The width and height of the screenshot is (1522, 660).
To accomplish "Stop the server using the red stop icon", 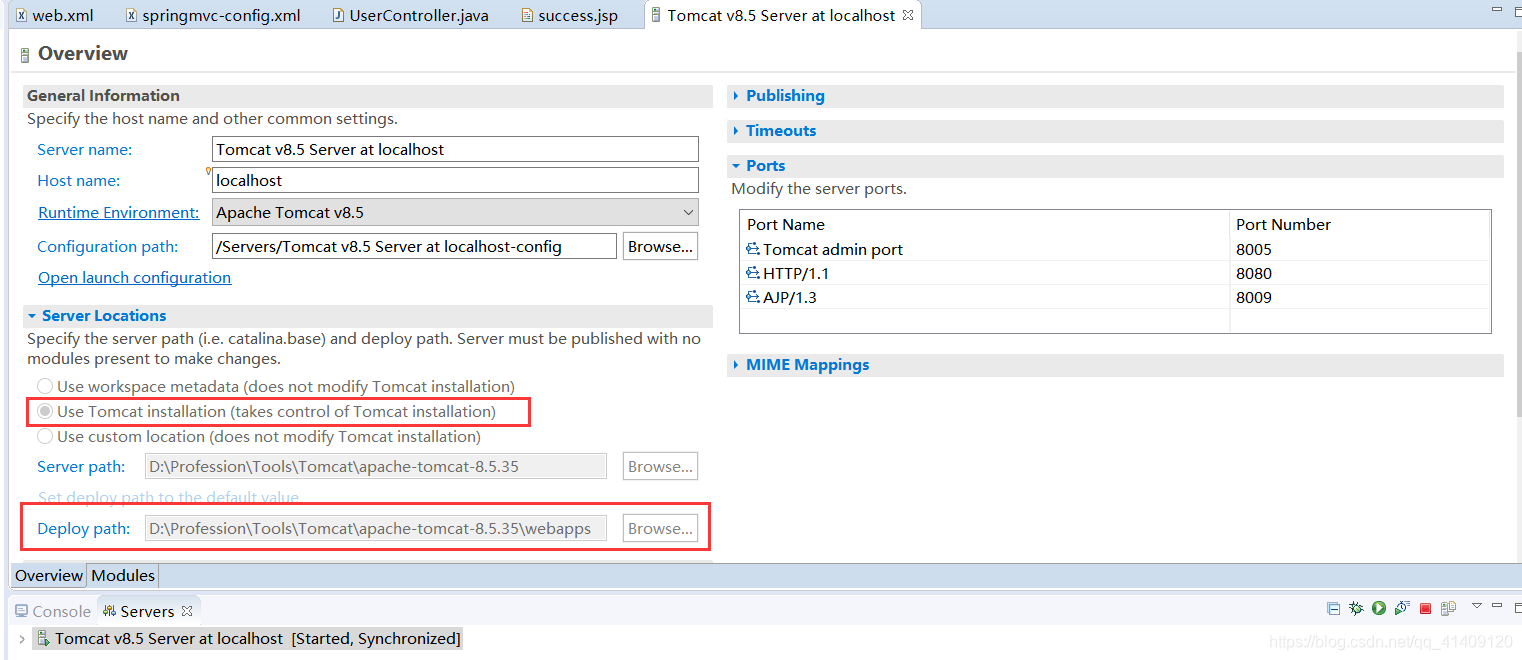I will pyautogui.click(x=1425, y=607).
